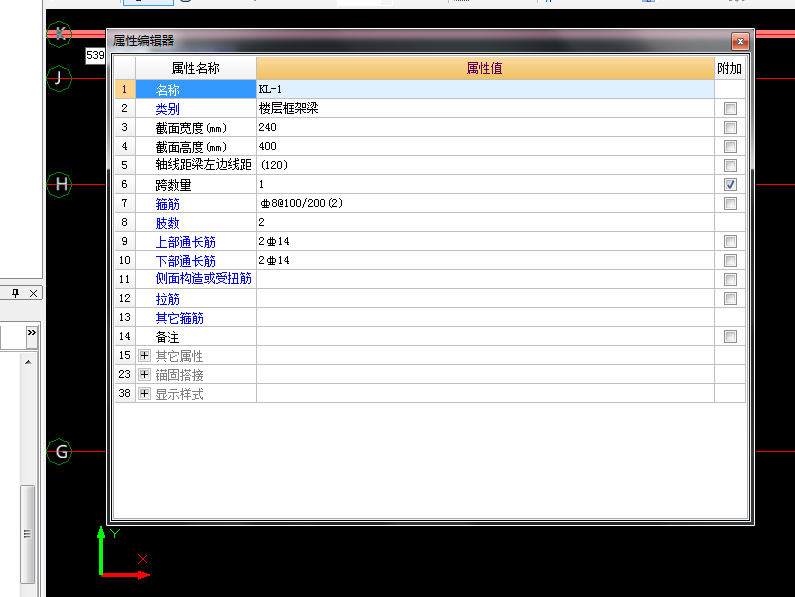Screen dimensions: 795x597
Task: Tick the 附加 checkbox for 轴线距梁左边线距
Action: 730,165
